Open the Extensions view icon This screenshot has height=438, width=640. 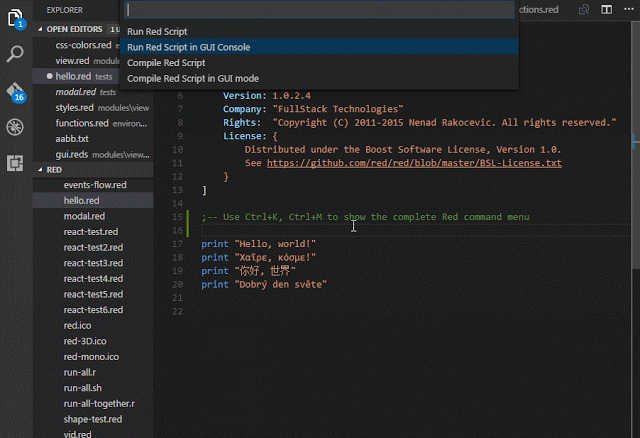(15, 162)
